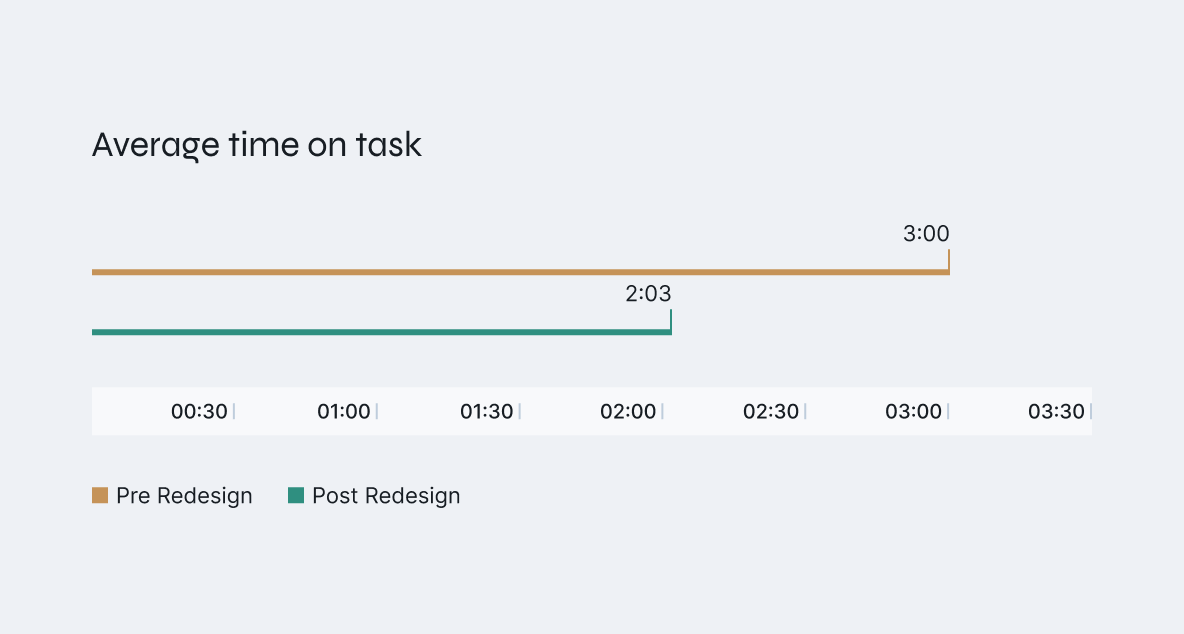Click the 2:03 value label above teal bar
This screenshot has height=634, width=1184.
[x=648, y=294]
